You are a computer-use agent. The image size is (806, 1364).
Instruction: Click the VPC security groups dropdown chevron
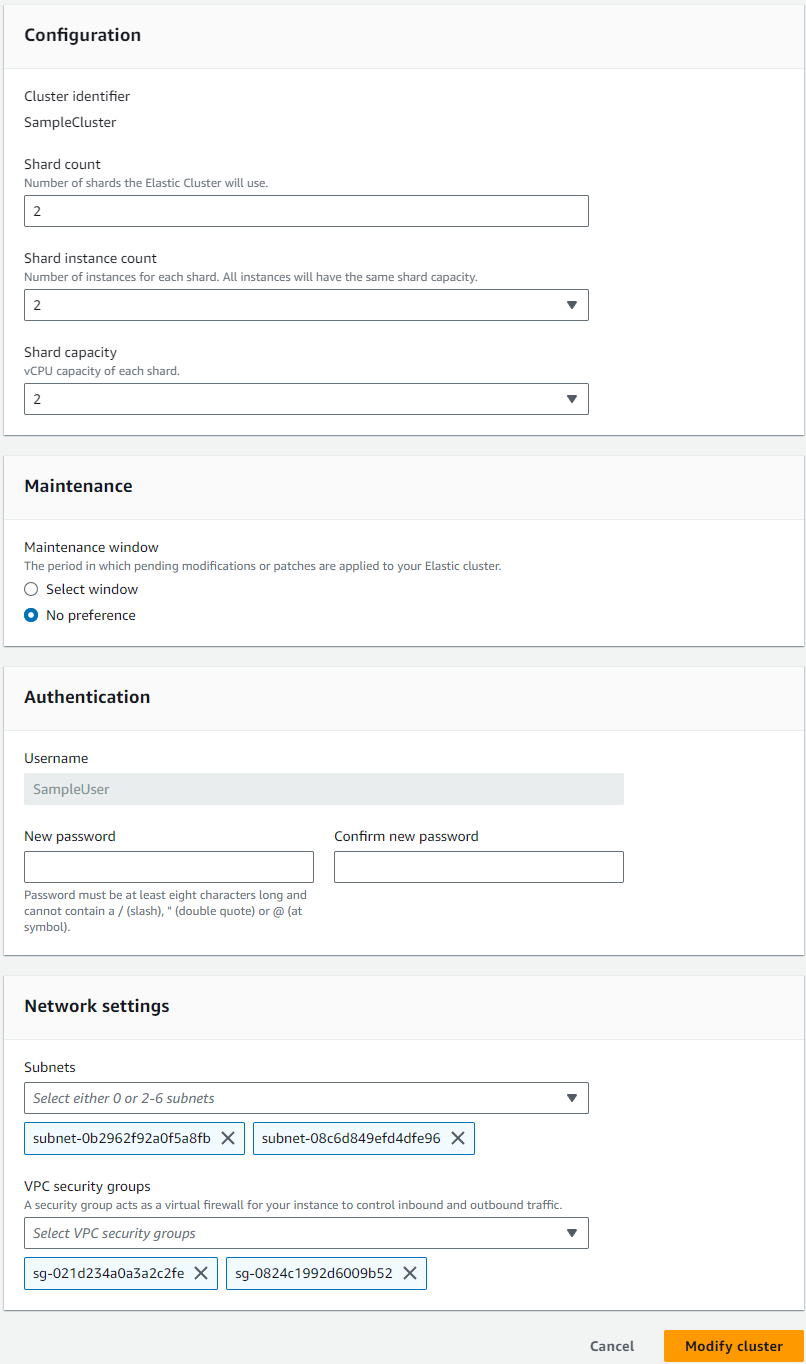coord(572,1233)
